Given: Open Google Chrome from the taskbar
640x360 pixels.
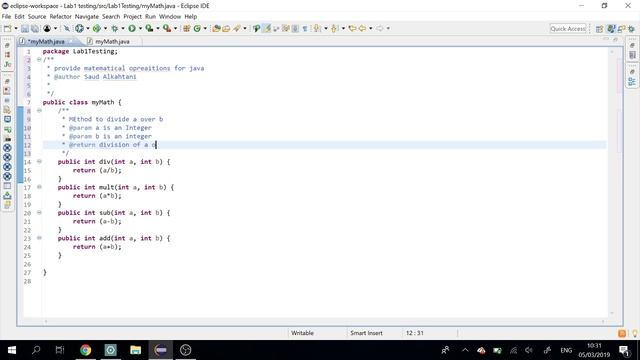Looking at the screenshot, I should [85, 350].
